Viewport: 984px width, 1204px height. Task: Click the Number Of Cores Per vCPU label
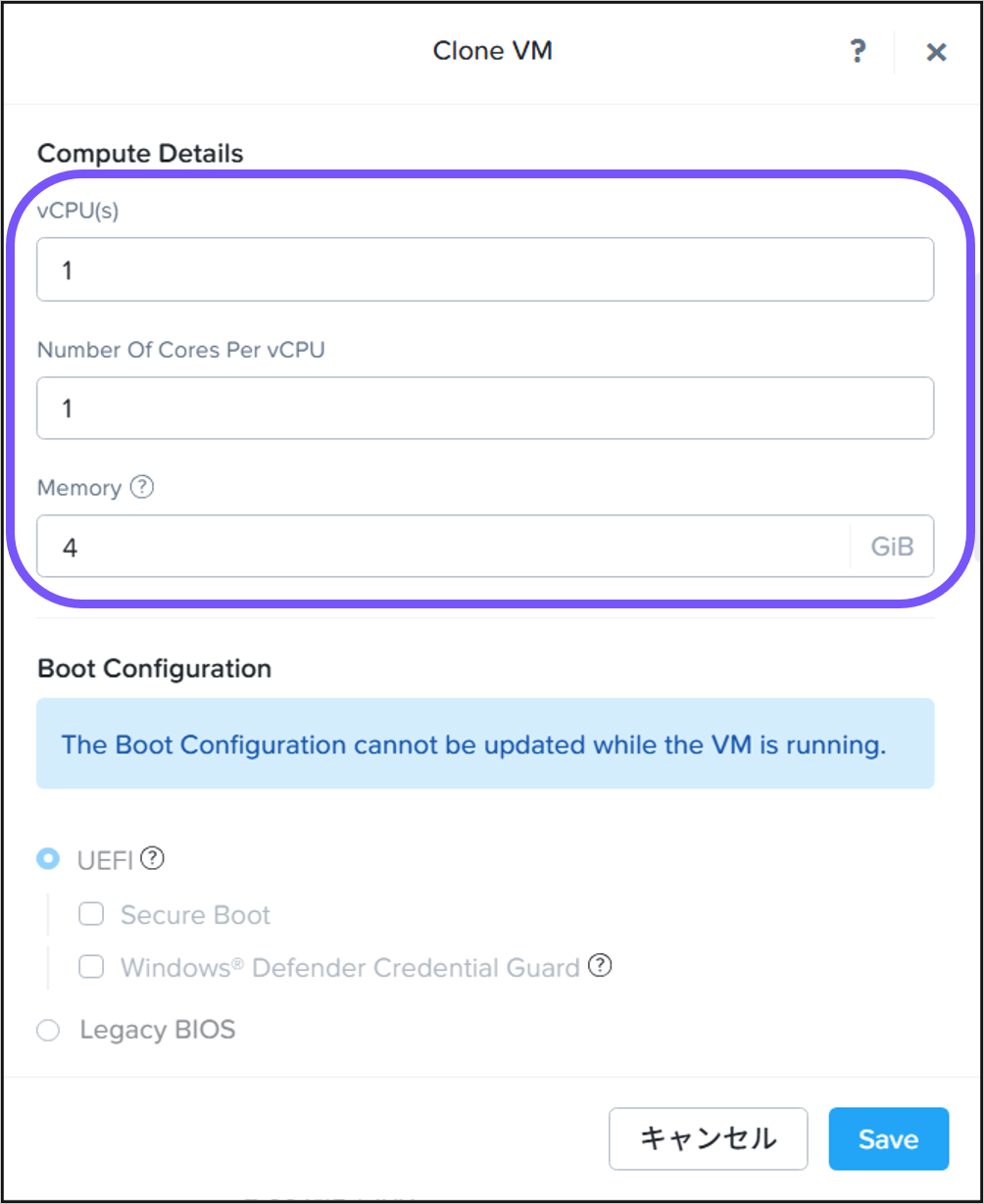point(180,350)
